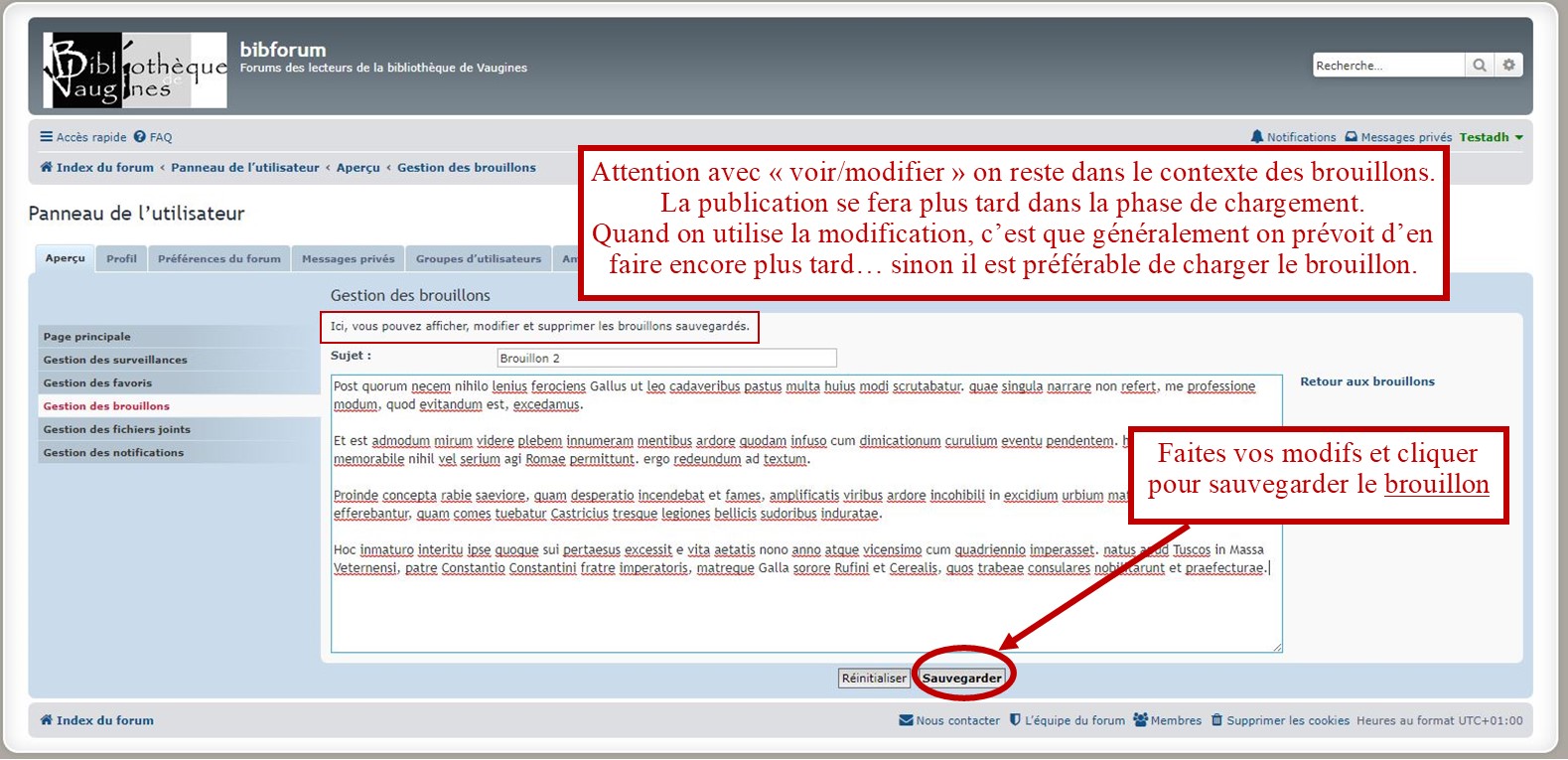Click Nous contacter envelope link
The width and height of the screenshot is (1568, 760).
click(x=949, y=720)
